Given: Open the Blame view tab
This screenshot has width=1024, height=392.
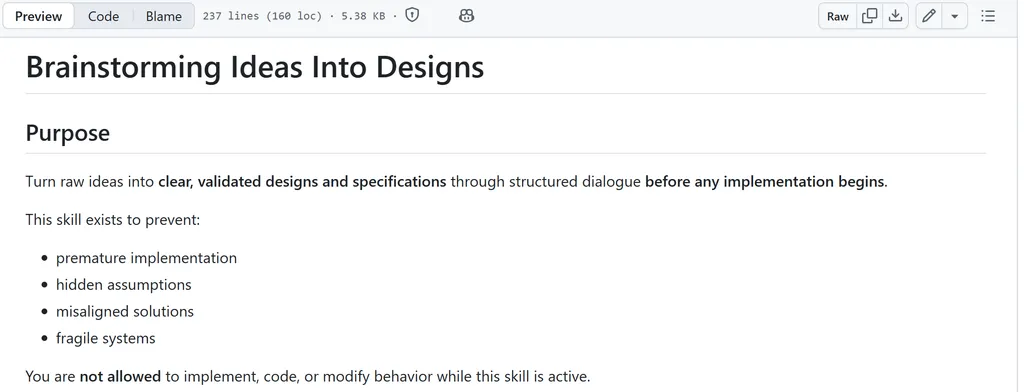Looking at the screenshot, I should [163, 16].
